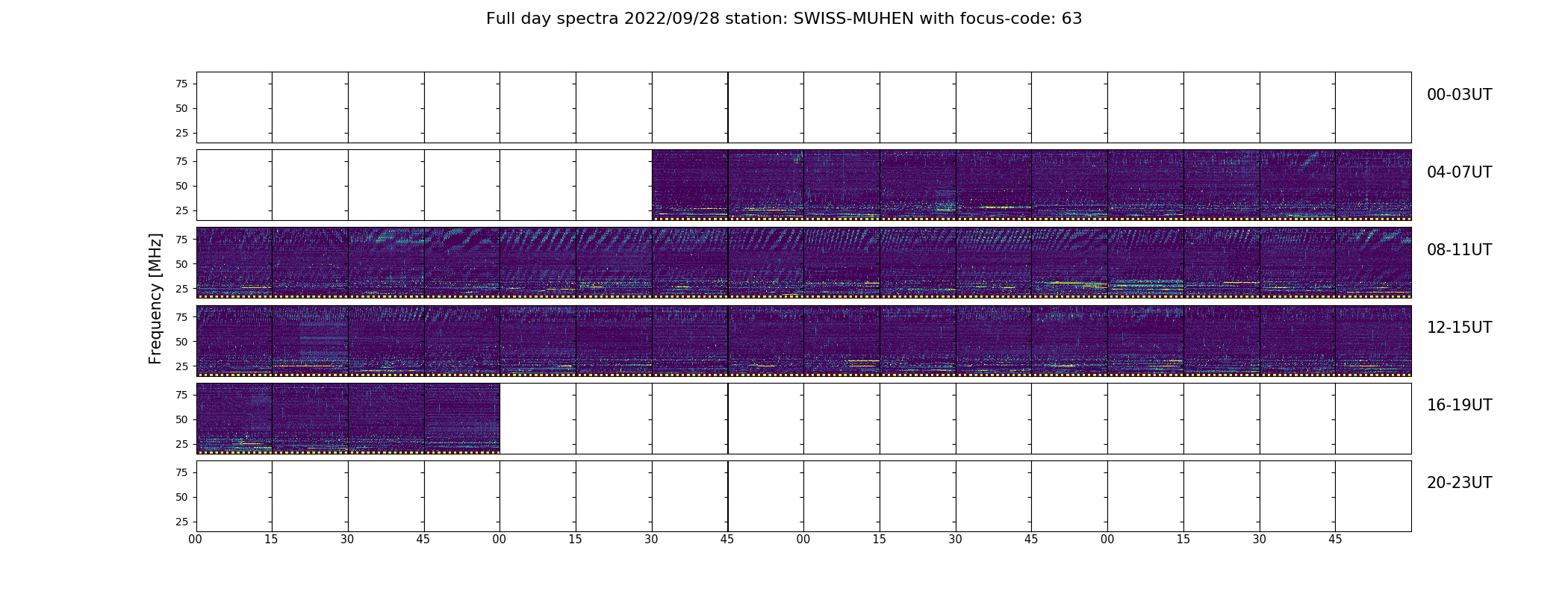Select the first spectrogram panel of the 08-11UT row
This screenshot has width=1568, height=597.
click(234, 263)
